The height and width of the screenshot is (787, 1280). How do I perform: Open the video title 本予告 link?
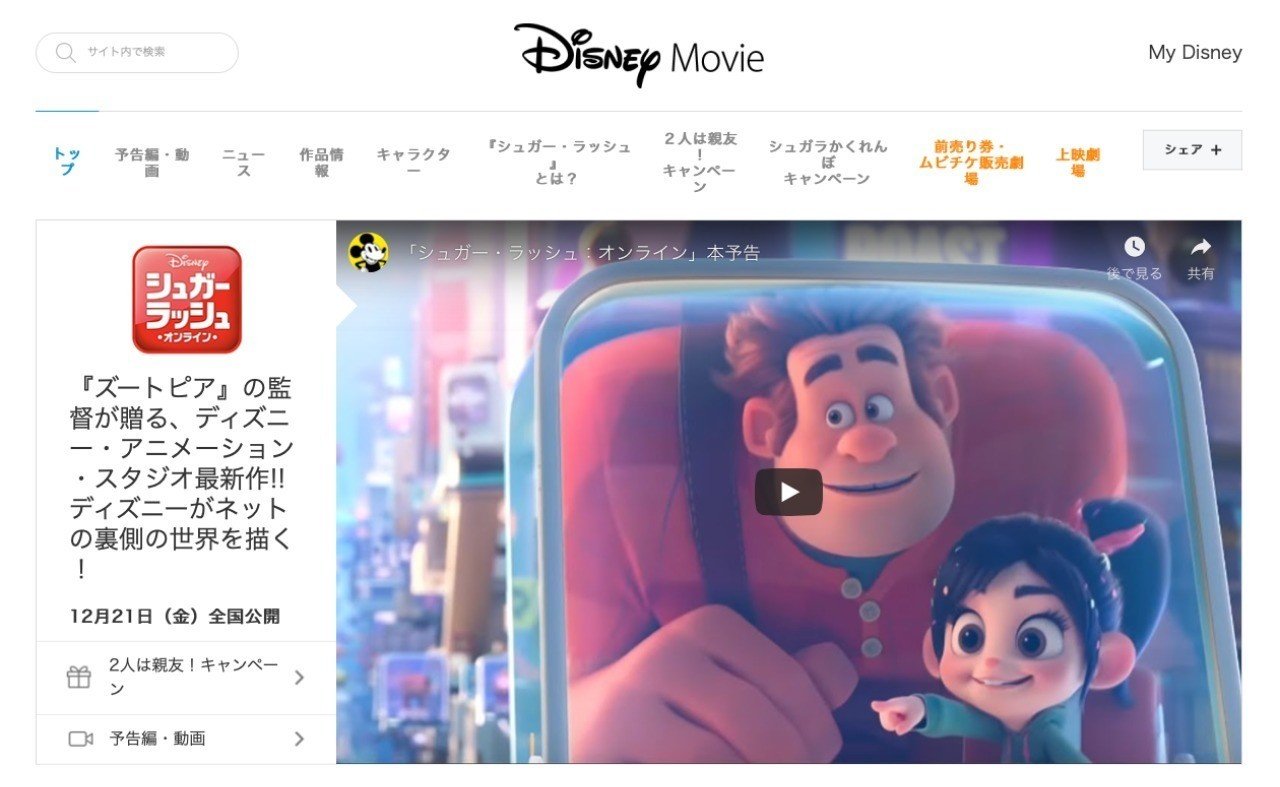tap(583, 253)
